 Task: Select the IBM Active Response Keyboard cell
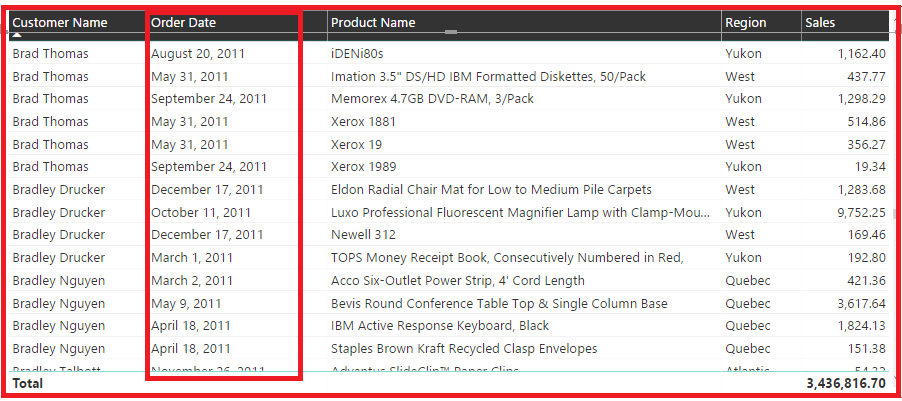440,325
